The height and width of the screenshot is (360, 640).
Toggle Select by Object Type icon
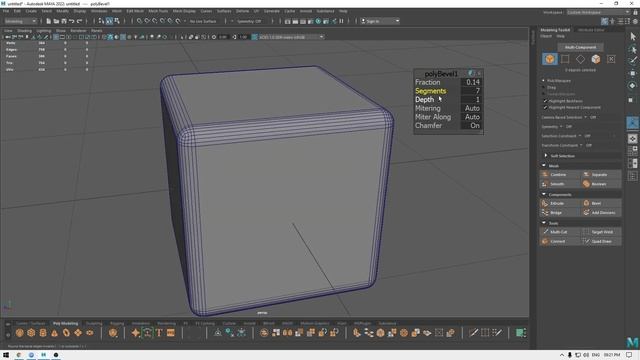(x=109, y=21)
